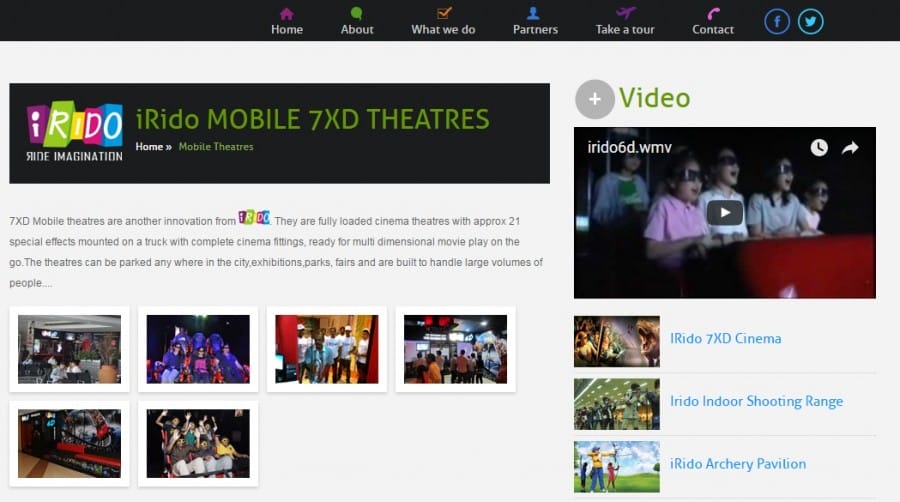Click the video share arrow icon
900x502 pixels.
(x=850, y=148)
